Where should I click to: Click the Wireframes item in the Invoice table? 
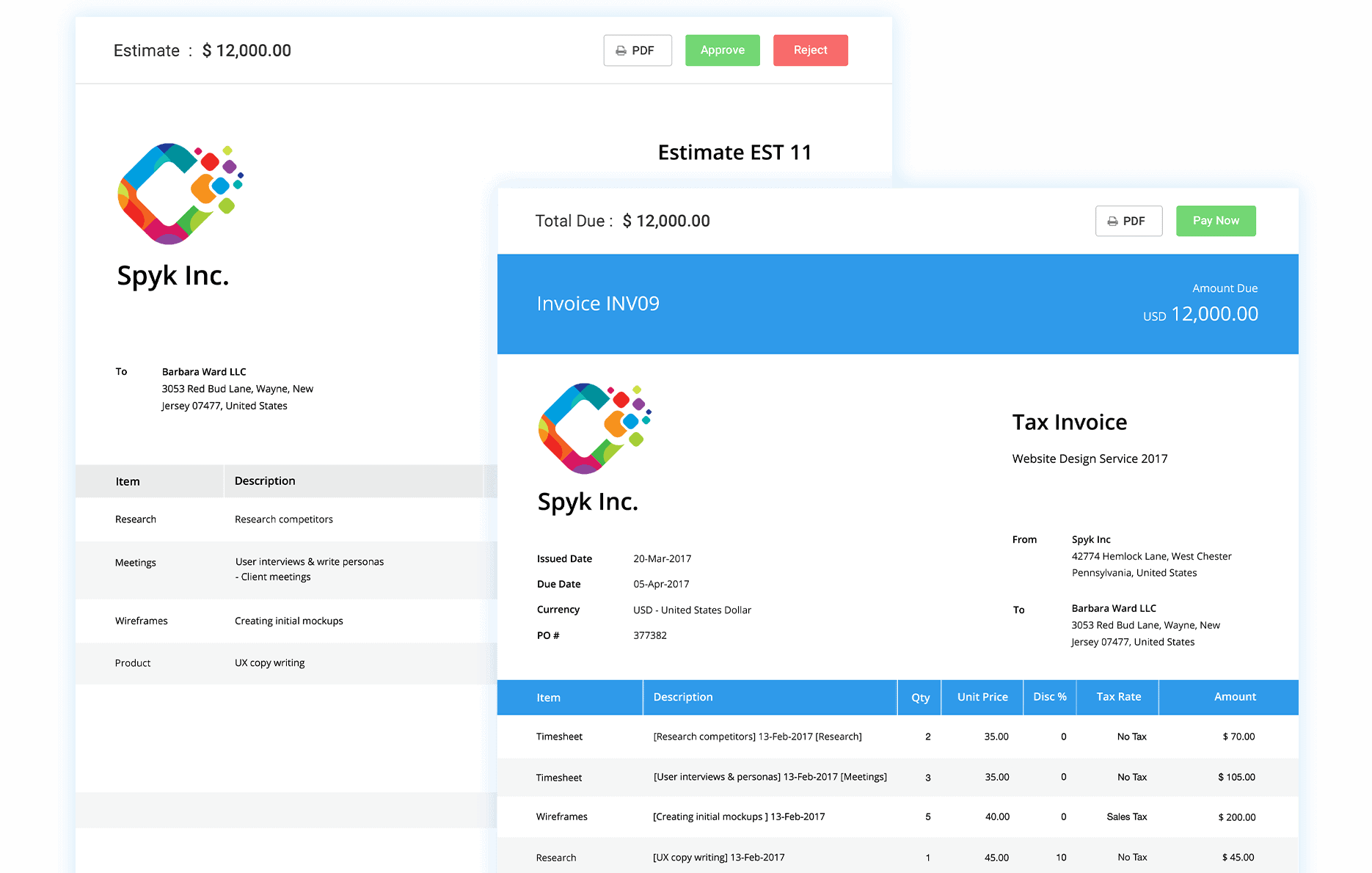(562, 817)
